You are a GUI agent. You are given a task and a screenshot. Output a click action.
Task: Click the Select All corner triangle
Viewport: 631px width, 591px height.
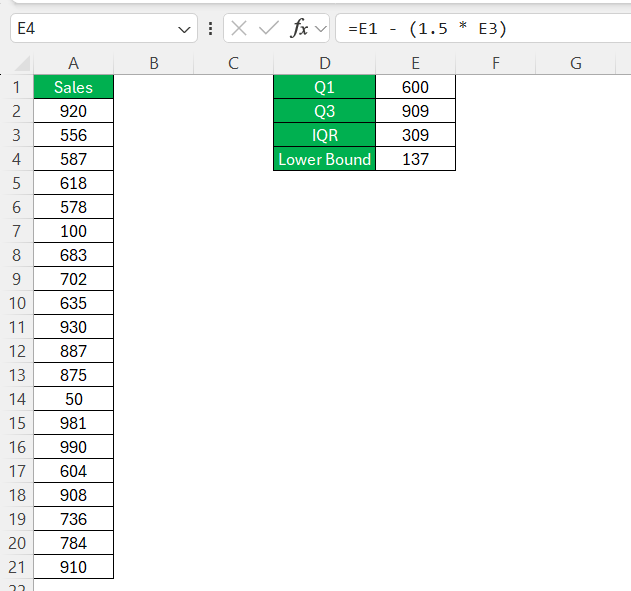[x=22, y=64]
